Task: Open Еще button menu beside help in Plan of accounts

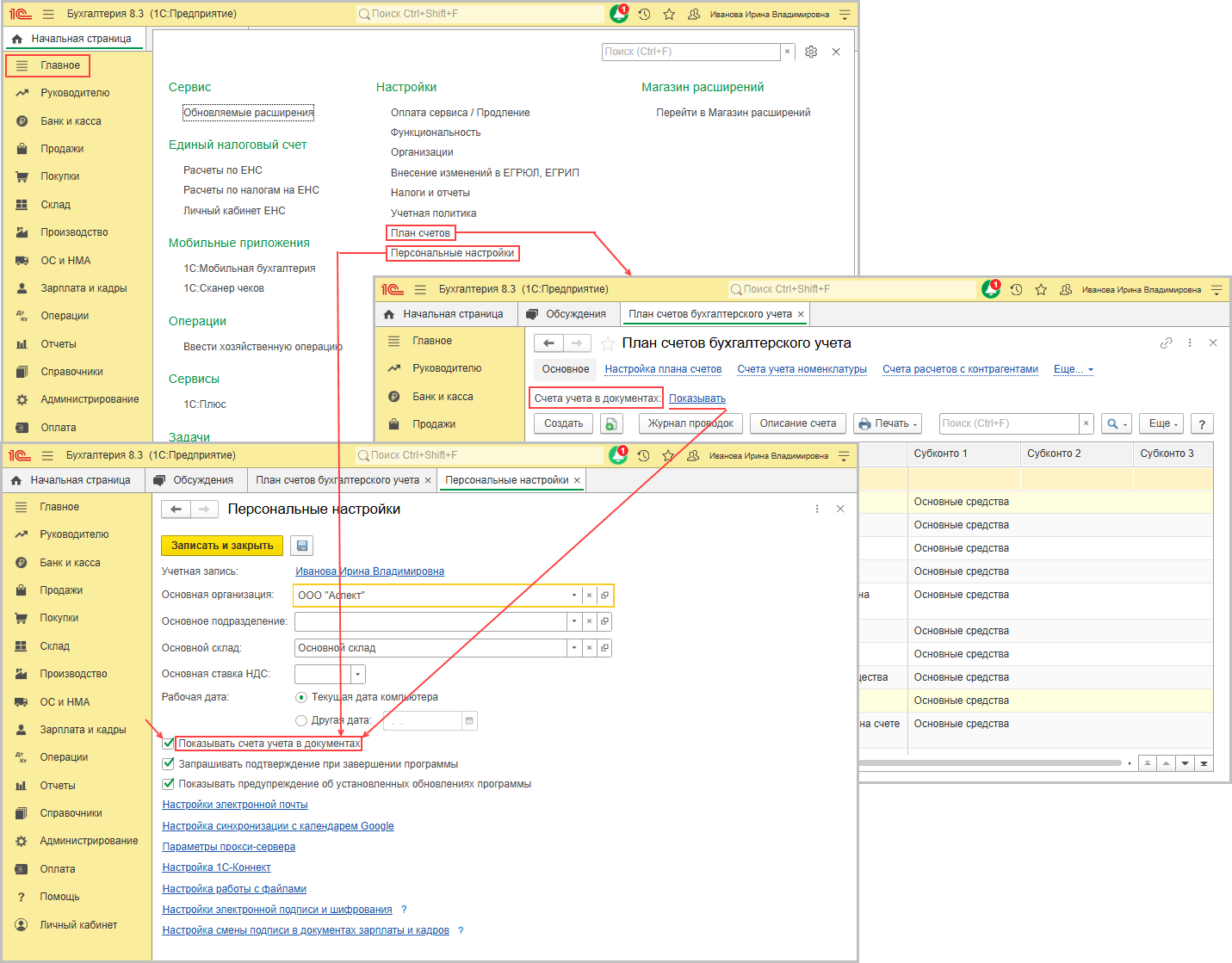Action: (1163, 423)
